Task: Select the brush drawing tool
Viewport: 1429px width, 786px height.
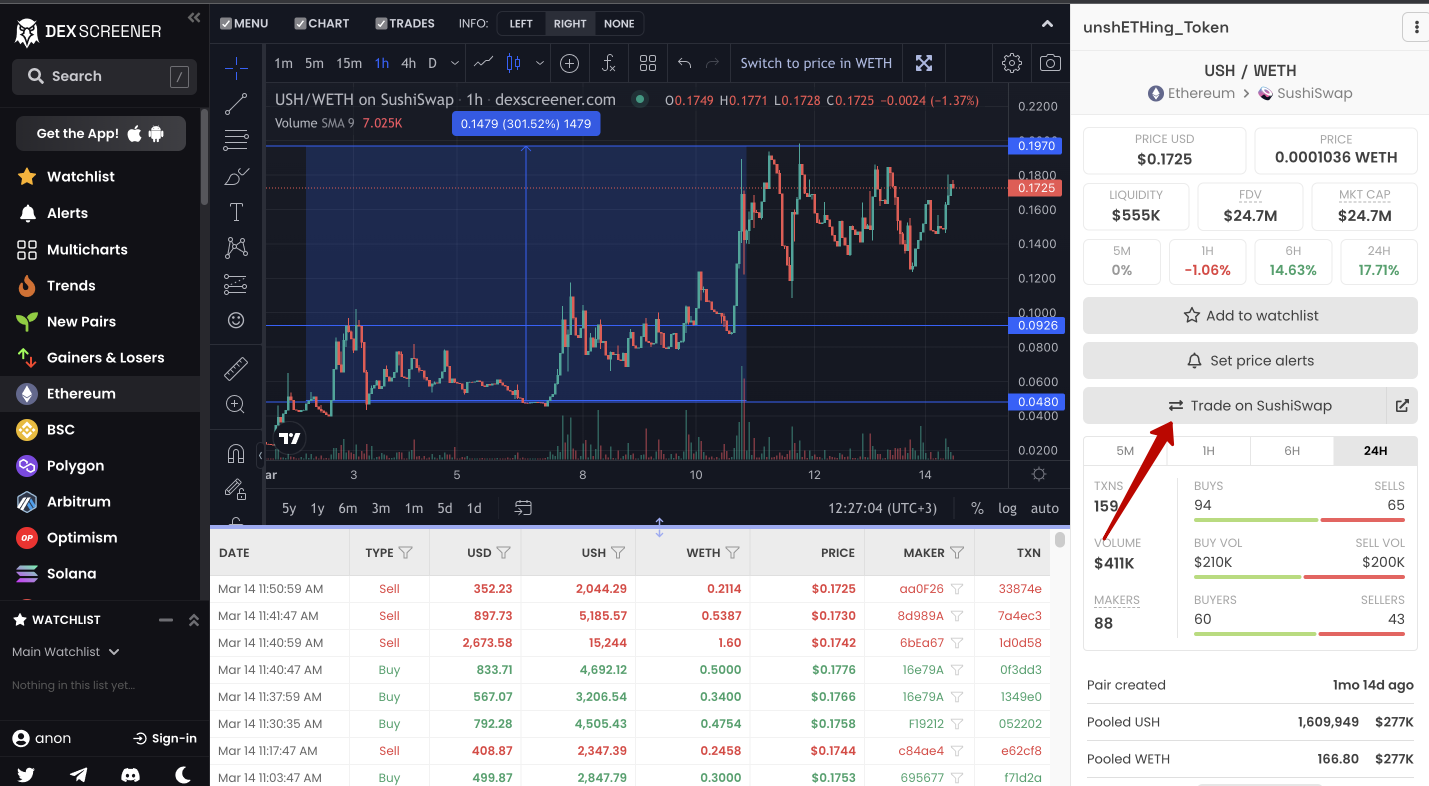Action: 236,176
